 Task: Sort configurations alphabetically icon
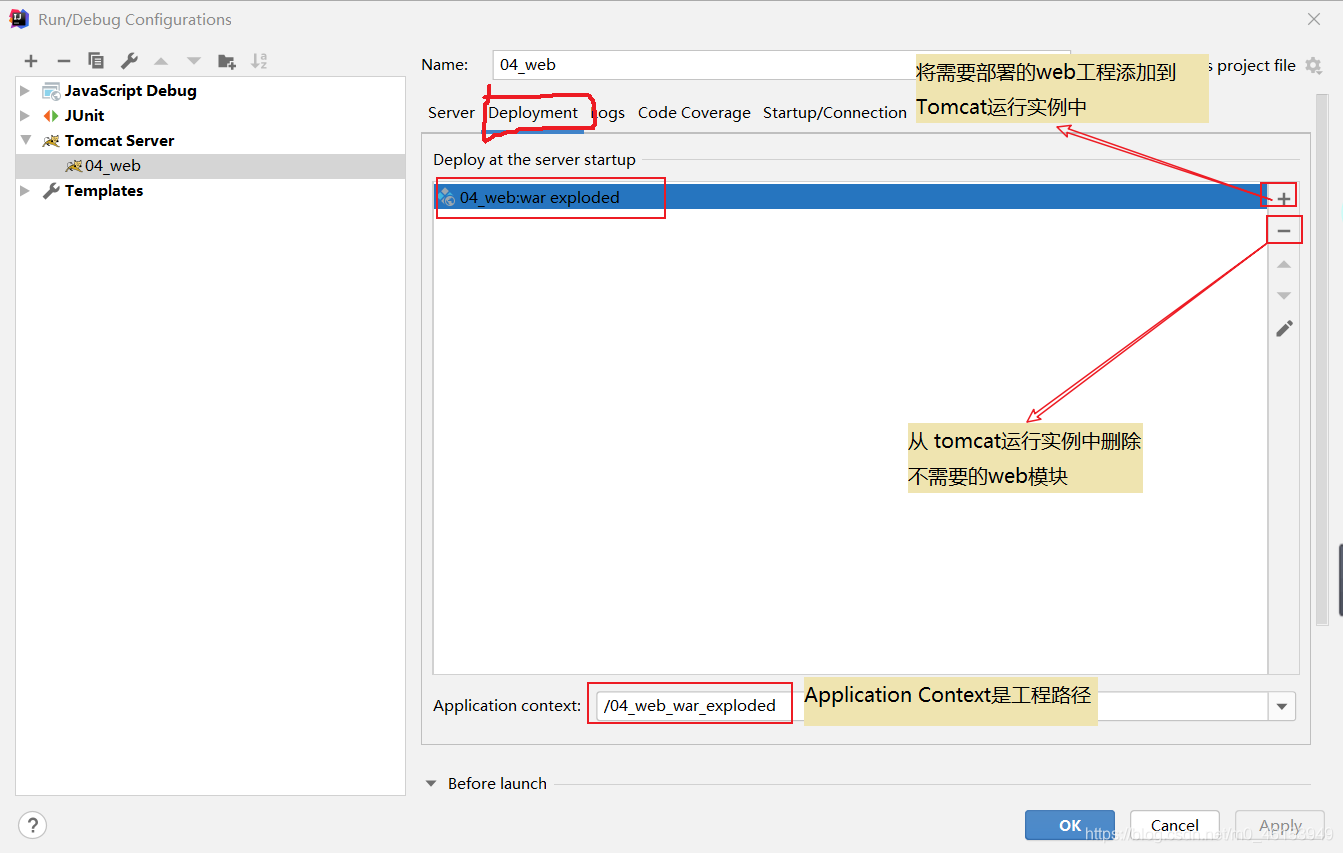pyautogui.click(x=259, y=61)
